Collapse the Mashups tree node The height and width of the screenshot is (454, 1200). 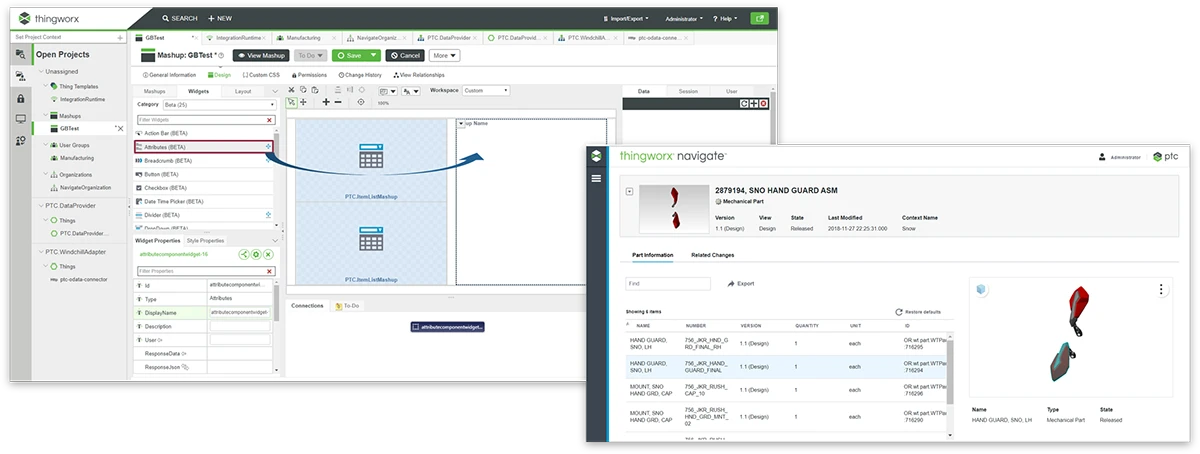click(48, 115)
